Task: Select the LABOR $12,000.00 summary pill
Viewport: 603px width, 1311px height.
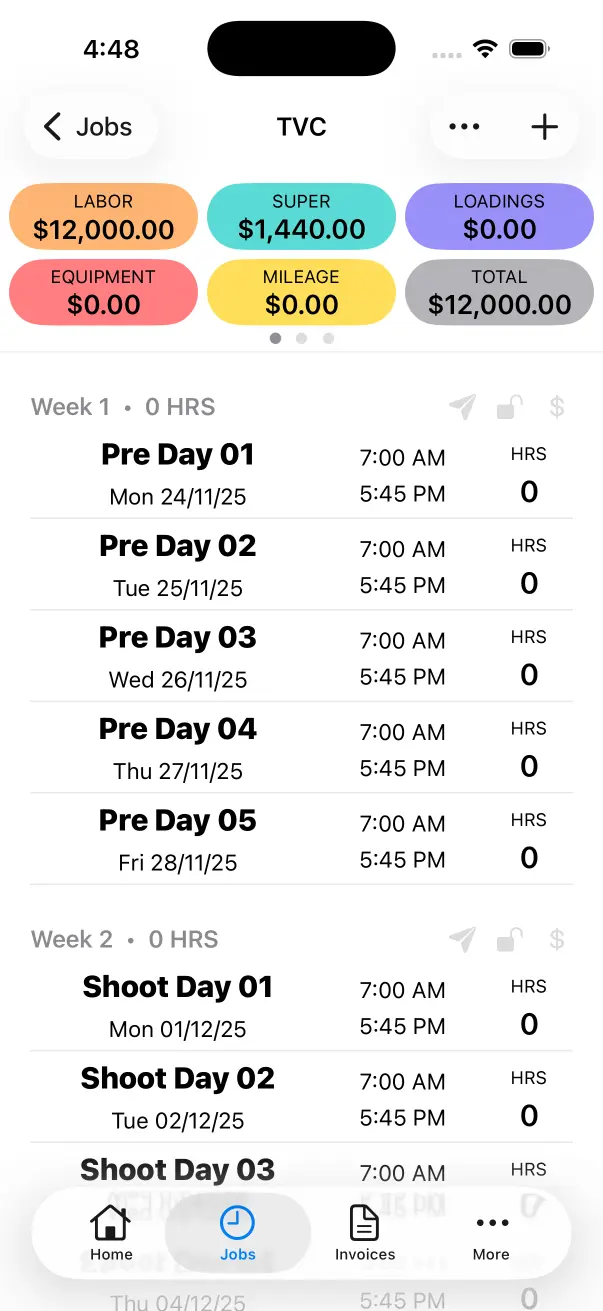Action: coord(103,216)
